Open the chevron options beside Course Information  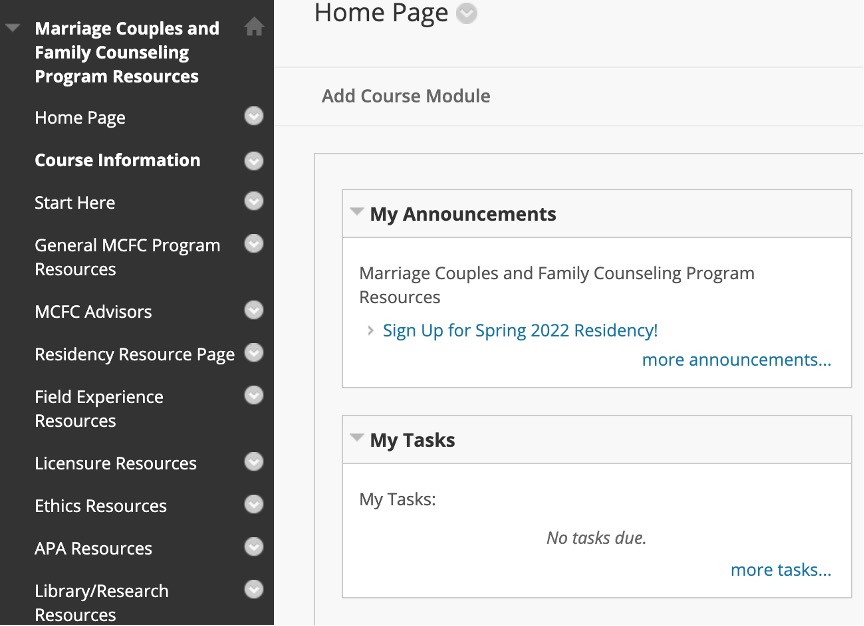click(x=254, y=160)
